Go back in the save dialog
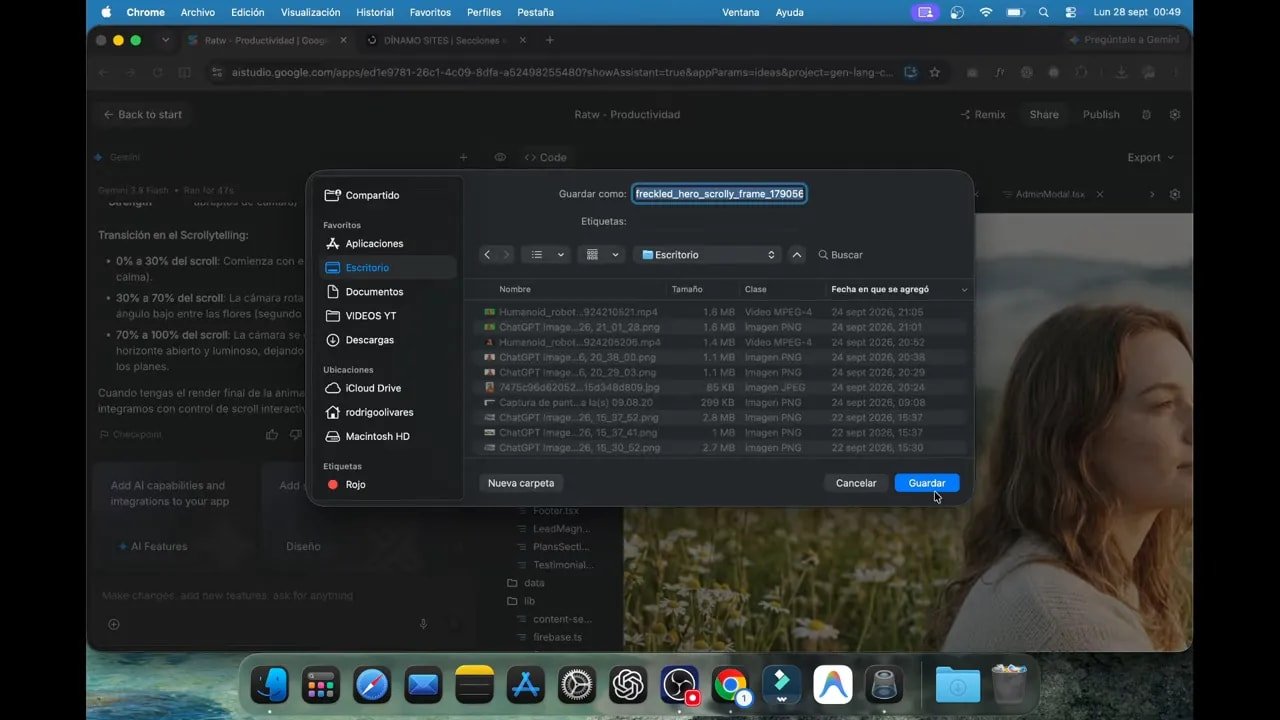1280x720 pixels. pos(487,255)
